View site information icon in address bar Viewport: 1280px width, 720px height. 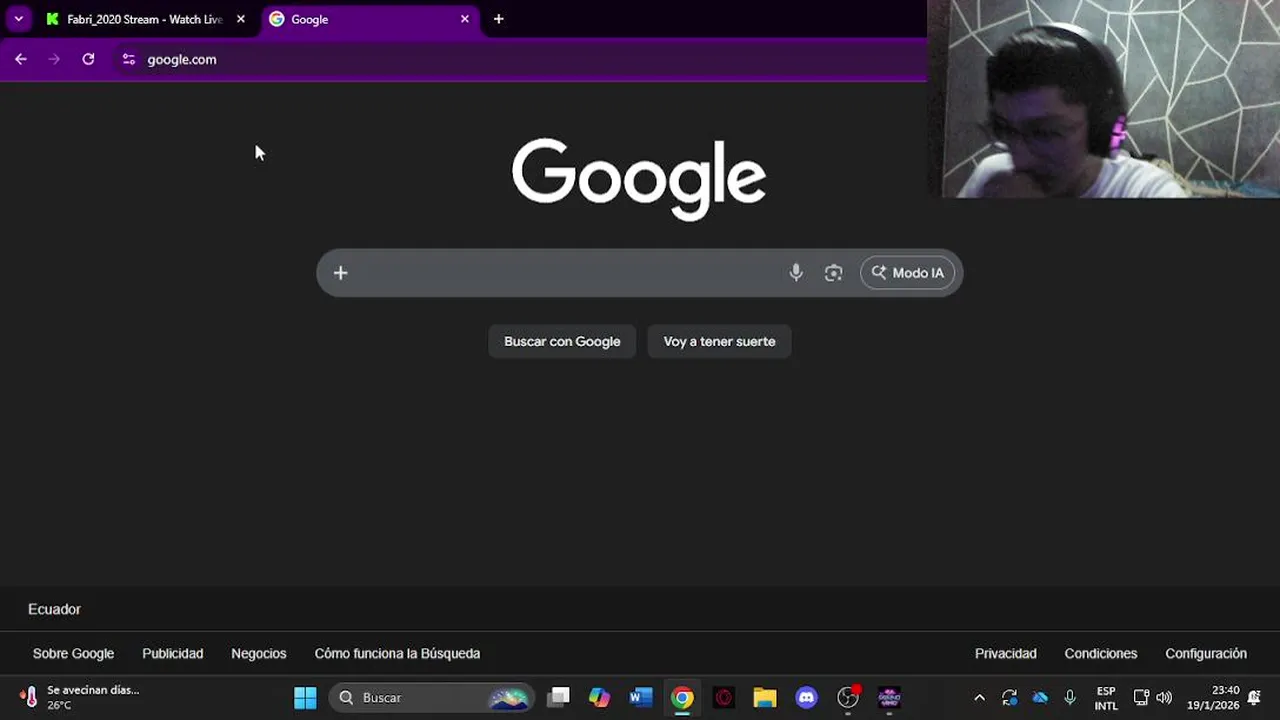tap(128, 59)
